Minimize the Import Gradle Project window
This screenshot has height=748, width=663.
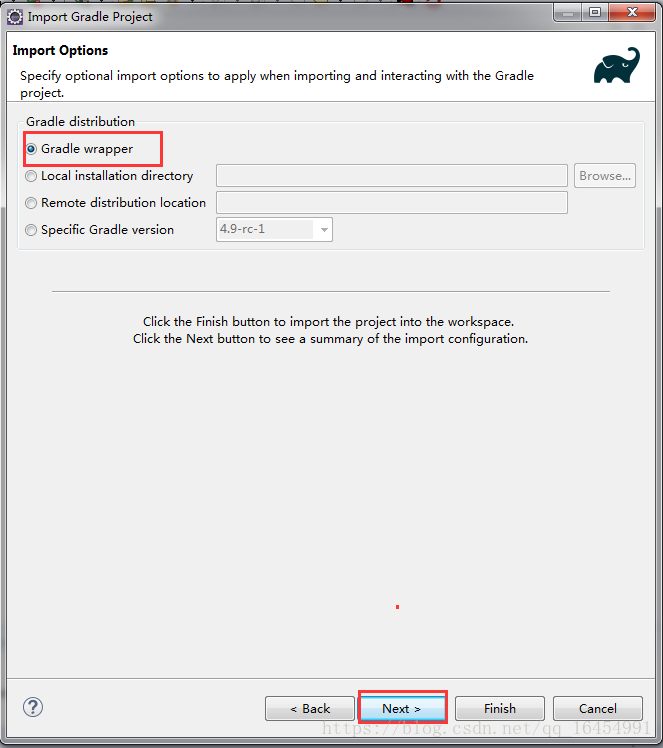[x=568, y=13]
